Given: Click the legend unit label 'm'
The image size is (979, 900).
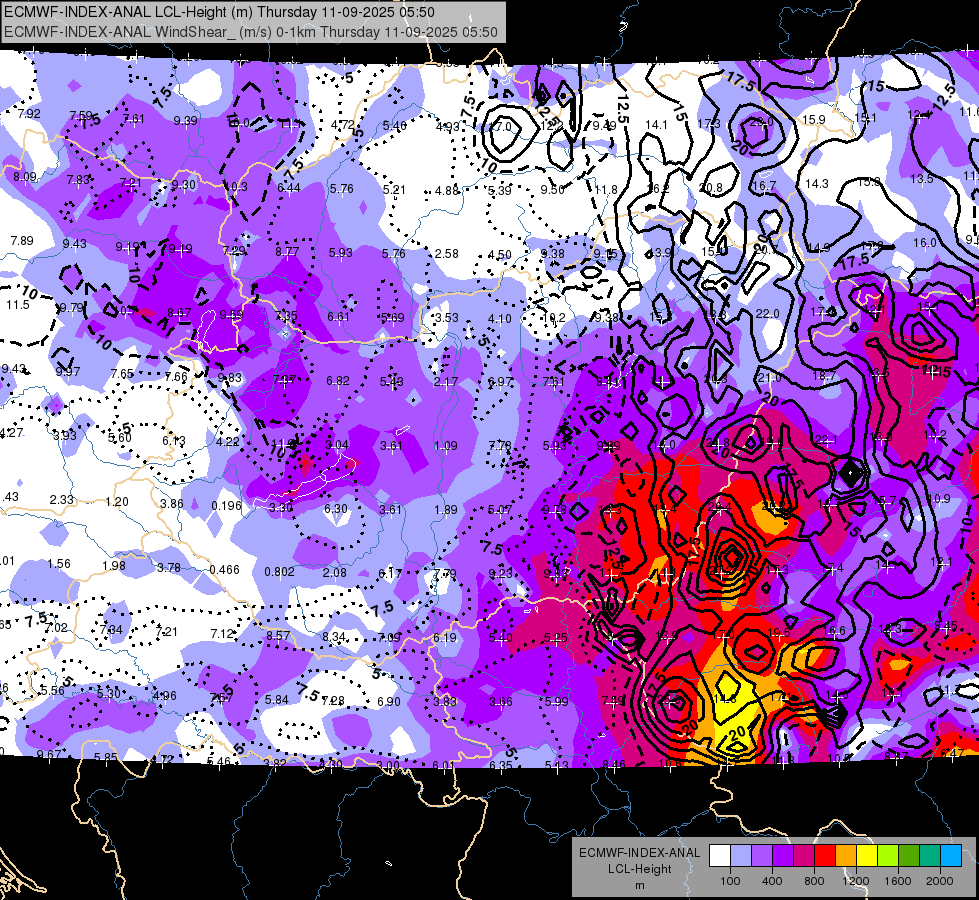Looking at the screenshot, I should coord(640,885).
